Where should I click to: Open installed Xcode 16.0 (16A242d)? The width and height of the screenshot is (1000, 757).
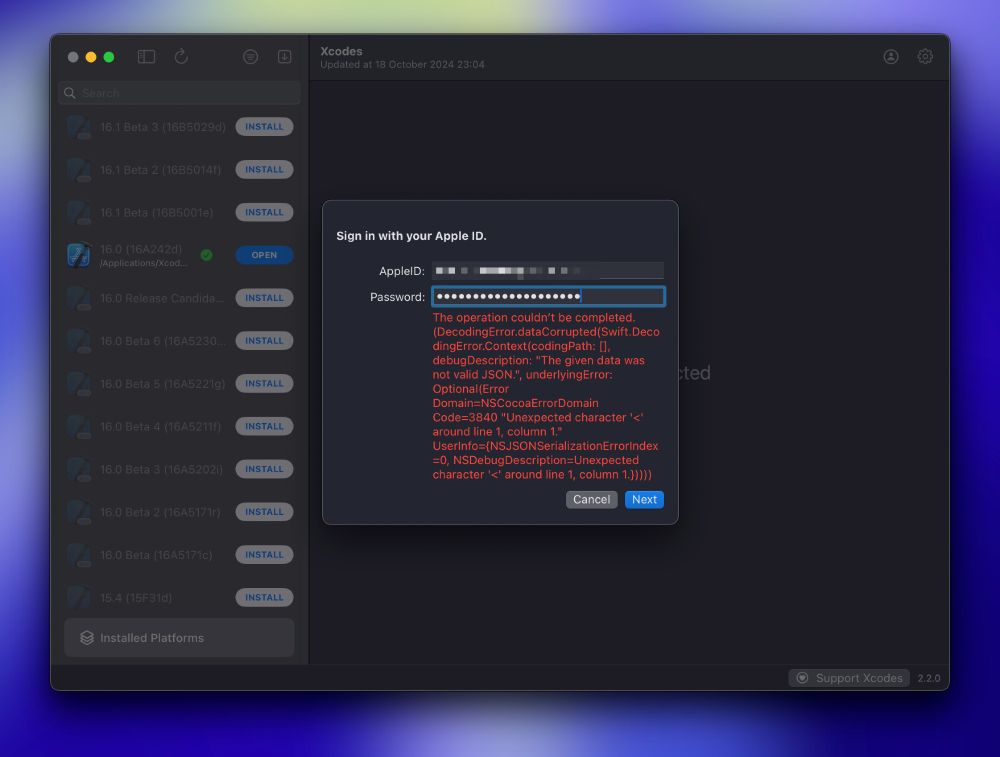[264, 255]
